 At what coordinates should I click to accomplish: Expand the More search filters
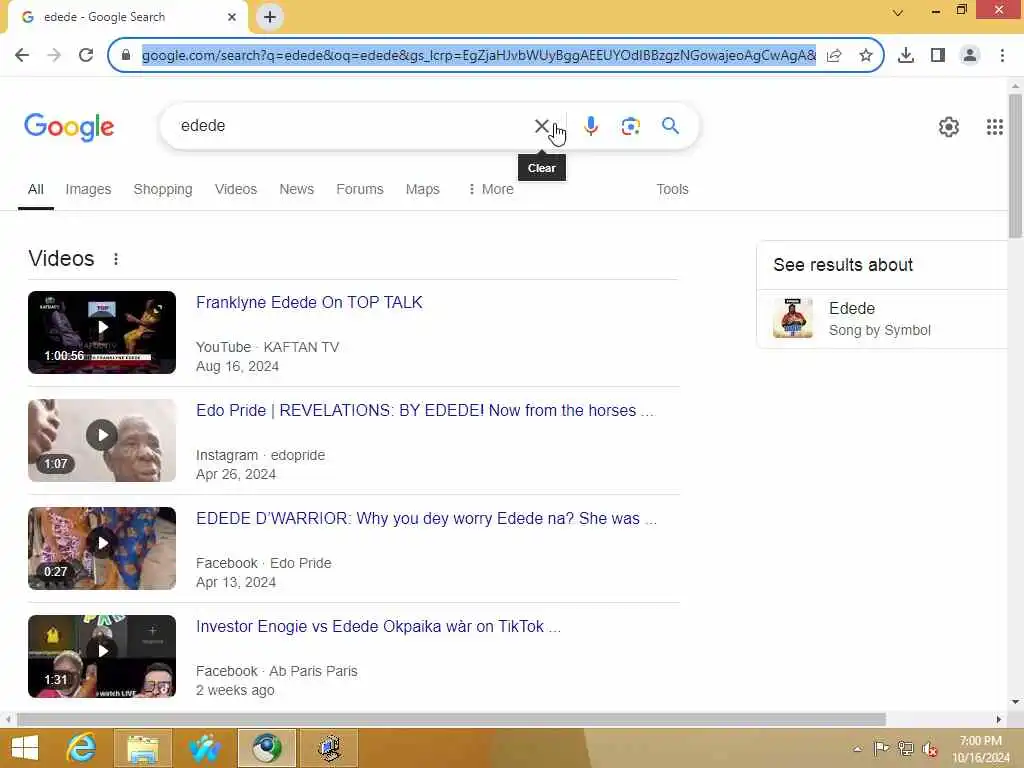(x=490, y=189)
